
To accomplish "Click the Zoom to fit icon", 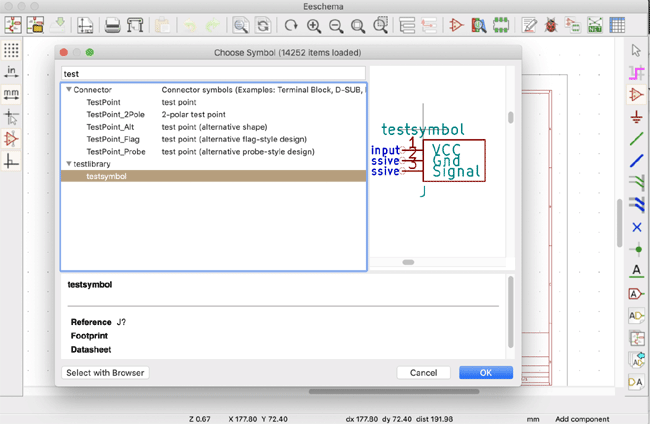I will (x=358, y=25).
